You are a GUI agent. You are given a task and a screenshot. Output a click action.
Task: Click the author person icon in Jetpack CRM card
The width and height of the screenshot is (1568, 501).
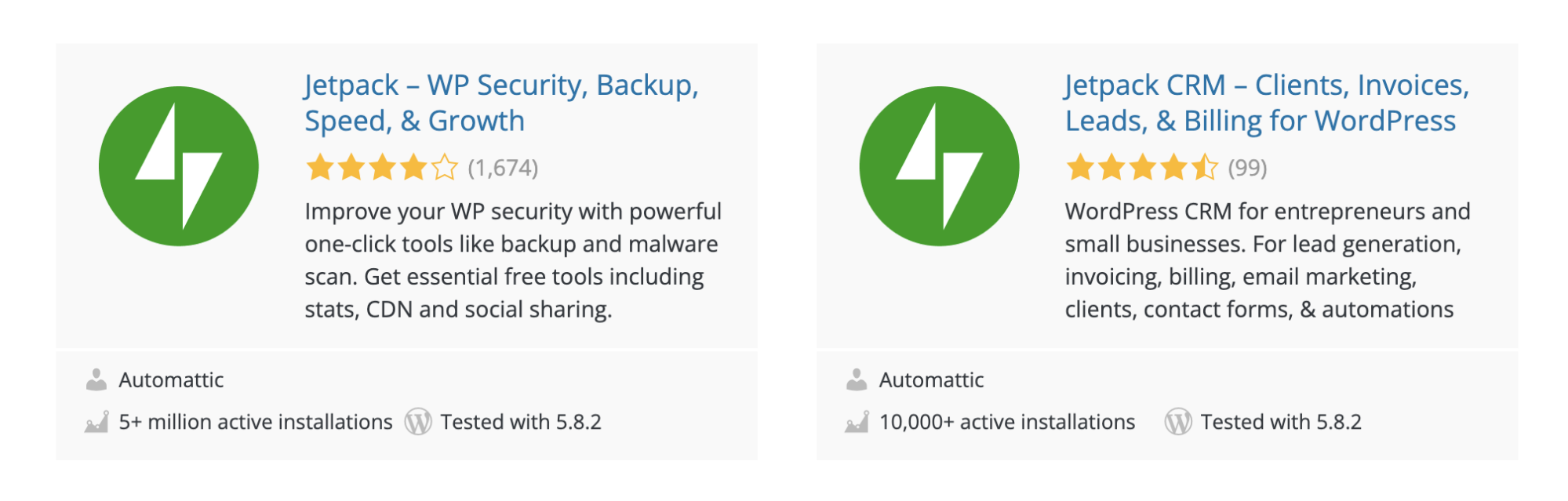[857, 380]
